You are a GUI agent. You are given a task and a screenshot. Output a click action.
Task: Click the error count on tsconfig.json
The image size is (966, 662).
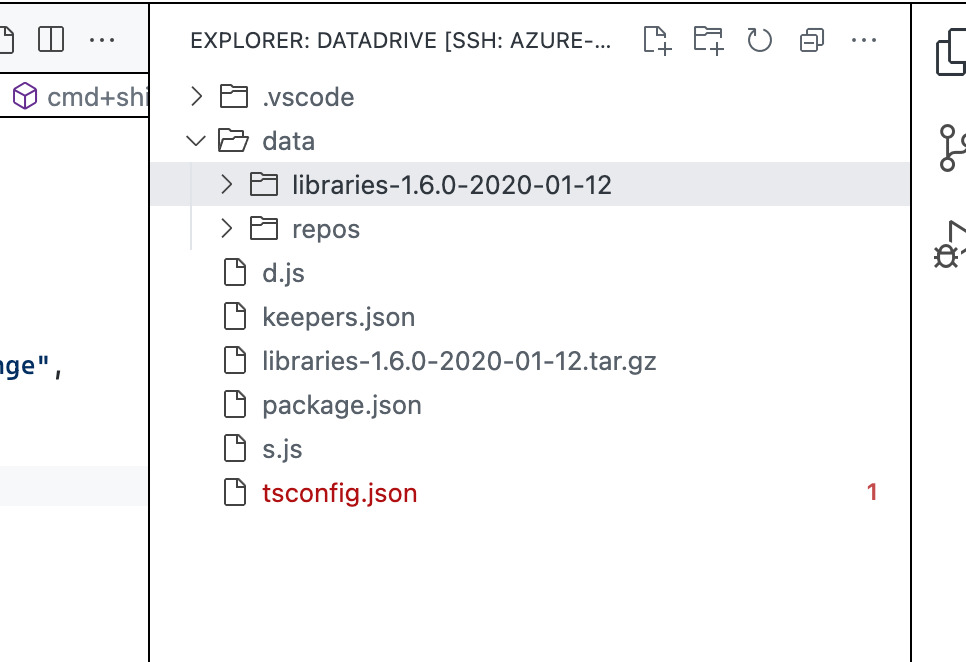pyautogui.click(x=871, y=491)
